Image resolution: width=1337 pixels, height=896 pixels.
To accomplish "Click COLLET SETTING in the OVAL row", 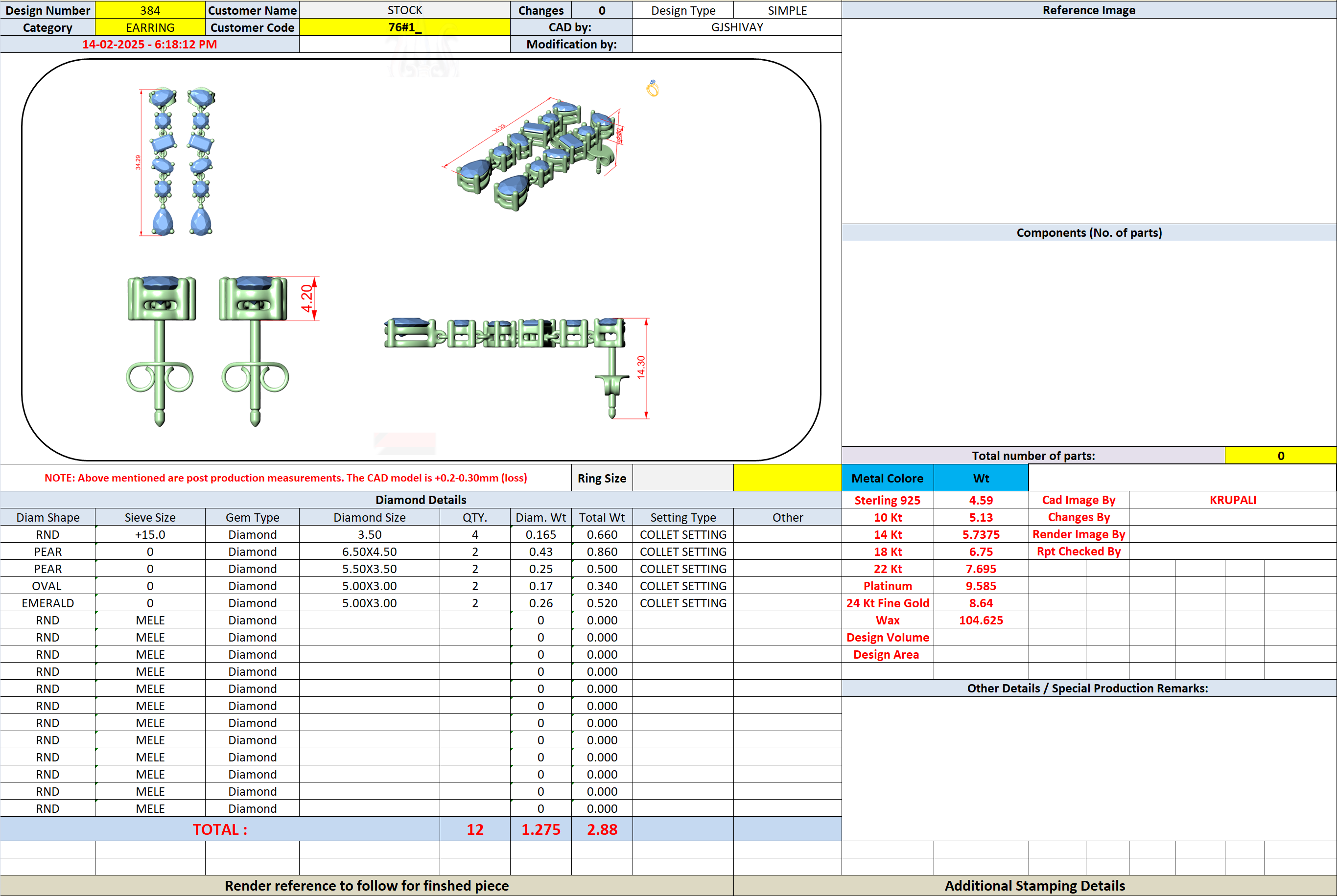I will point(683,586).
